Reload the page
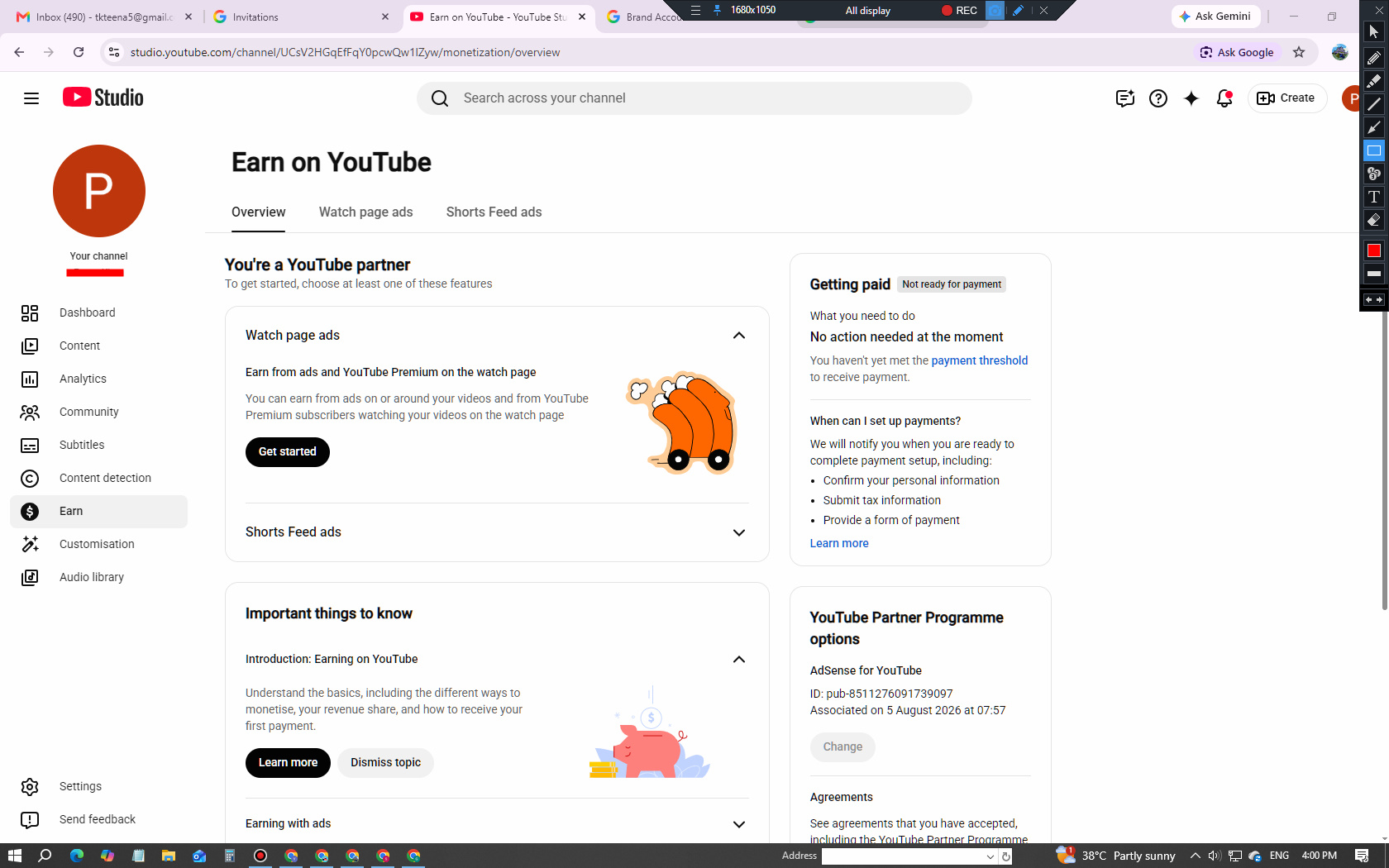The image size is (1389, 868). [79, 52]
